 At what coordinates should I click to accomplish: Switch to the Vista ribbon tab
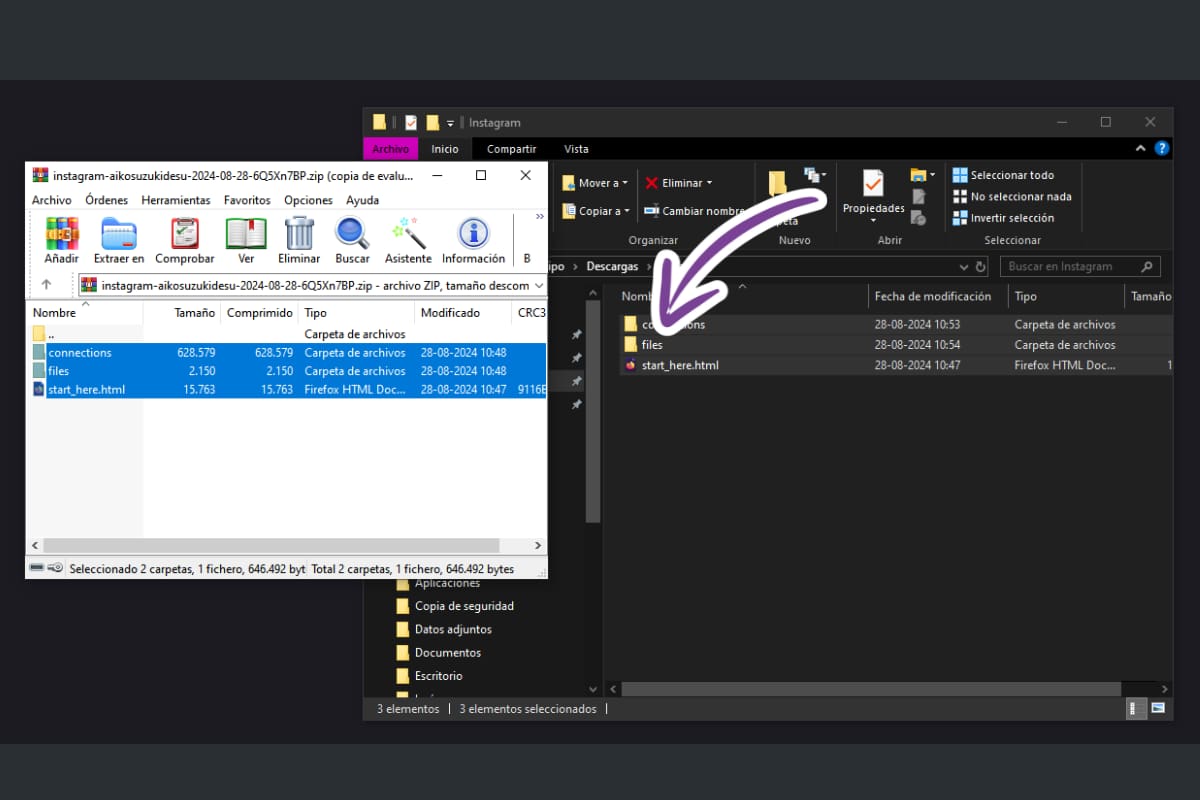(x=576, y=149)
